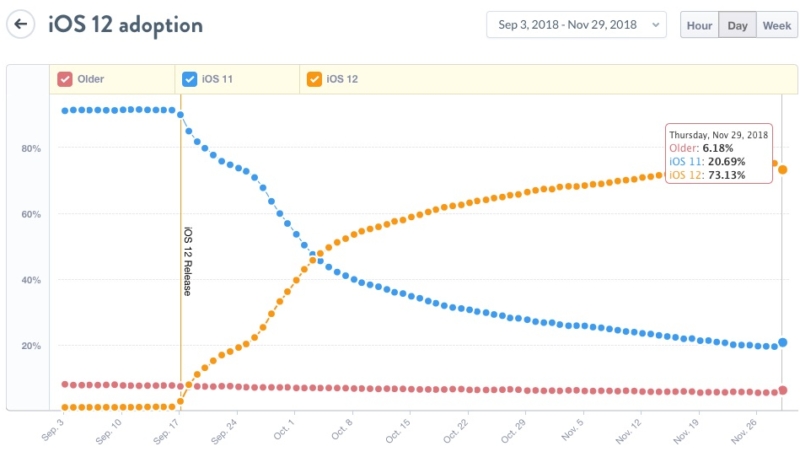Image resolution: width=800 pixels, height=457 pixels.
Task: Toggle the Older series checkbox
Action: tap(65, 79)
